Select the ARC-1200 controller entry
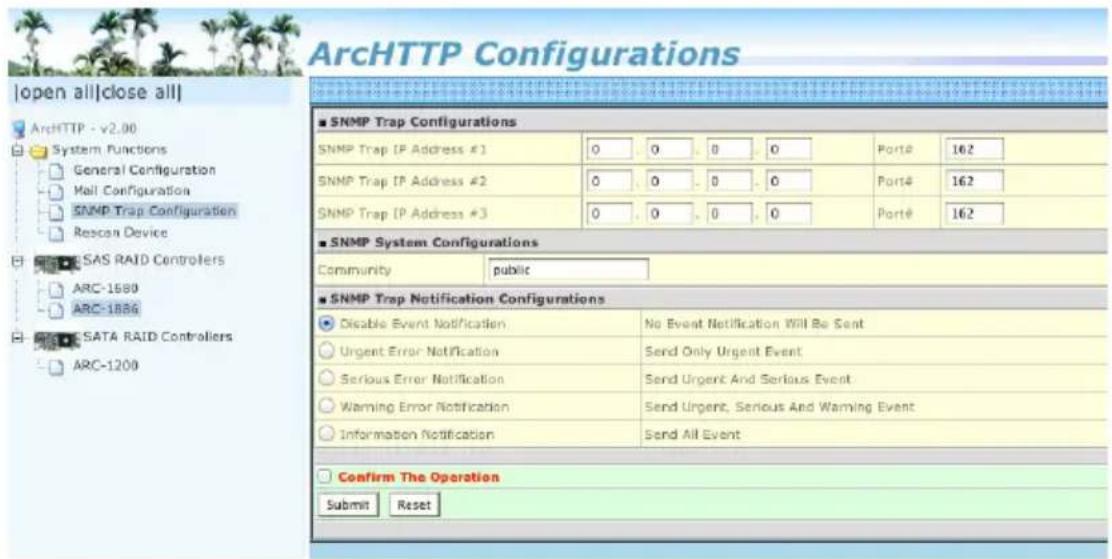This screenshot has height=559, width=1112. click(x=106, y=365)
